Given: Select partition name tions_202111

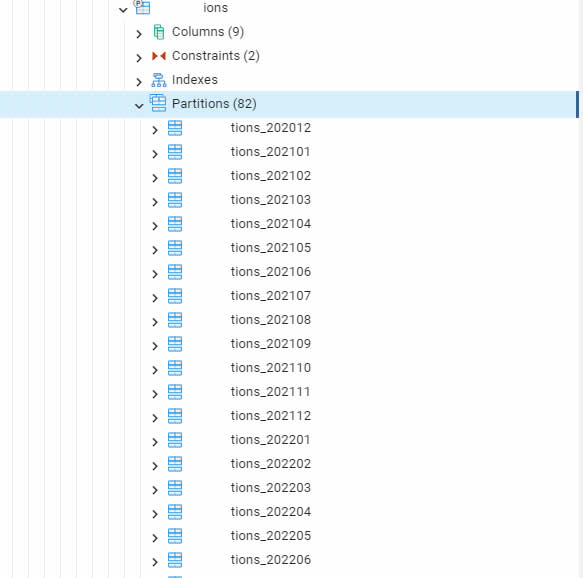Looking at the screenshot, I should [x=271, y=392].
